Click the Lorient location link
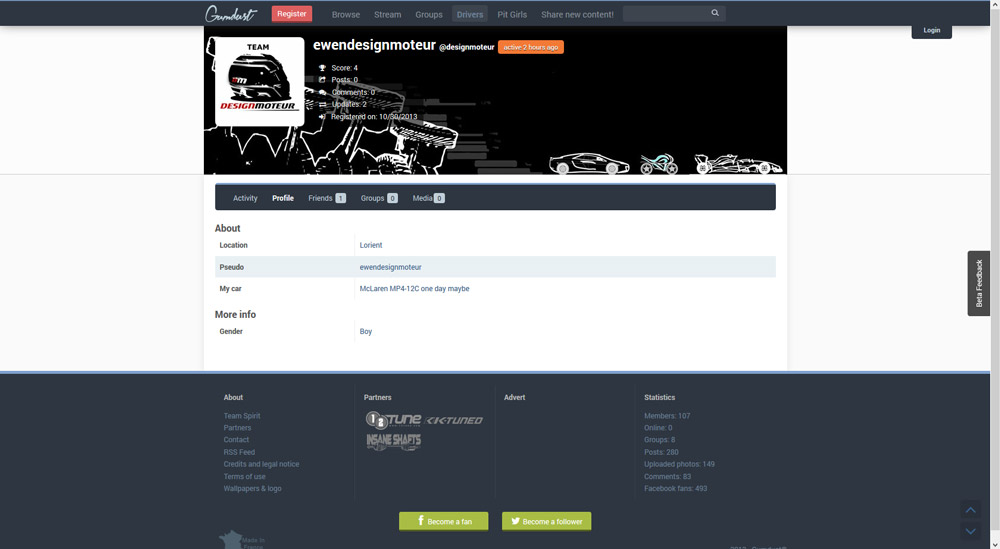The image size is (1000, 549). 371,245
